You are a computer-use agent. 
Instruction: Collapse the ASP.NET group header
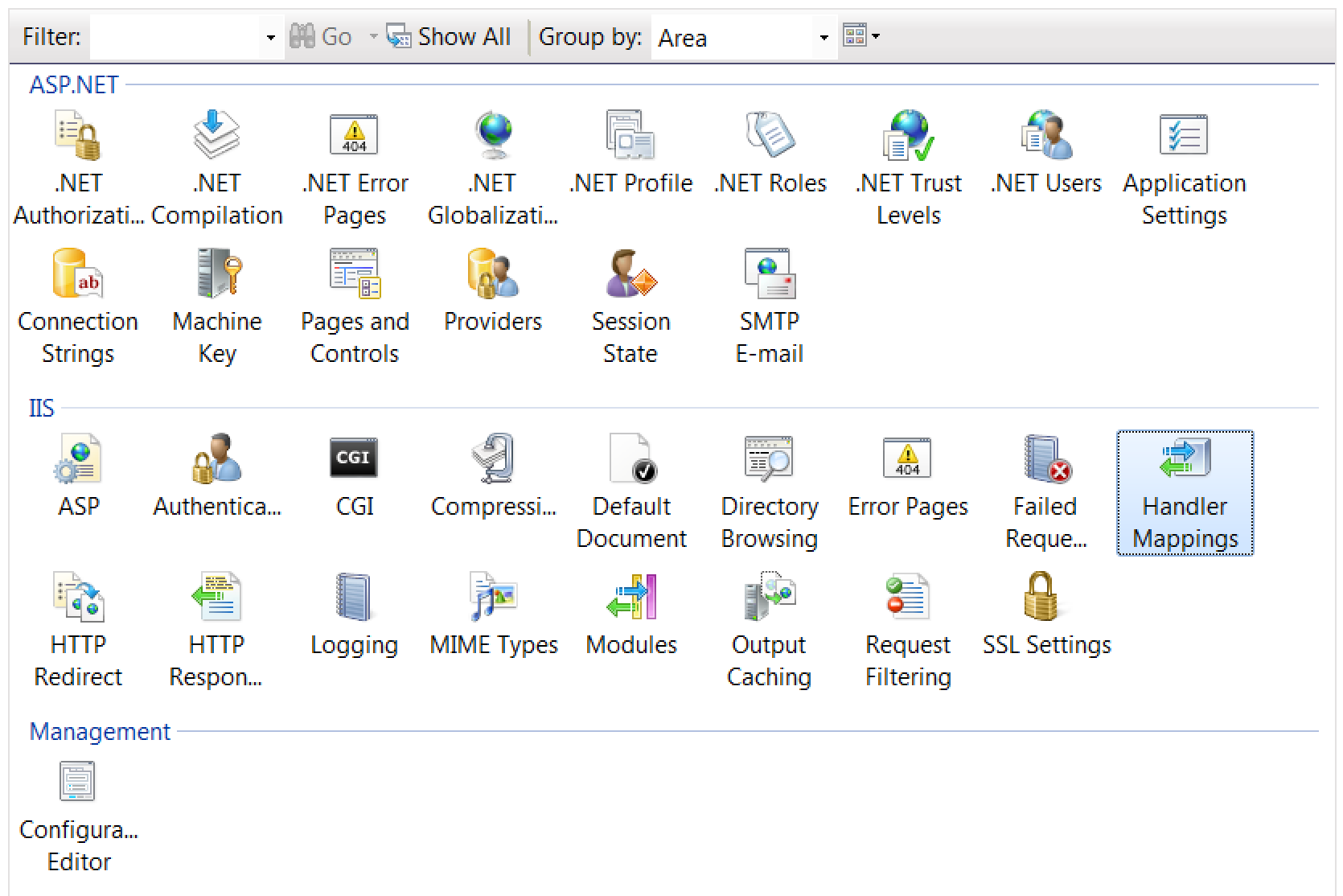pos(74,84)
